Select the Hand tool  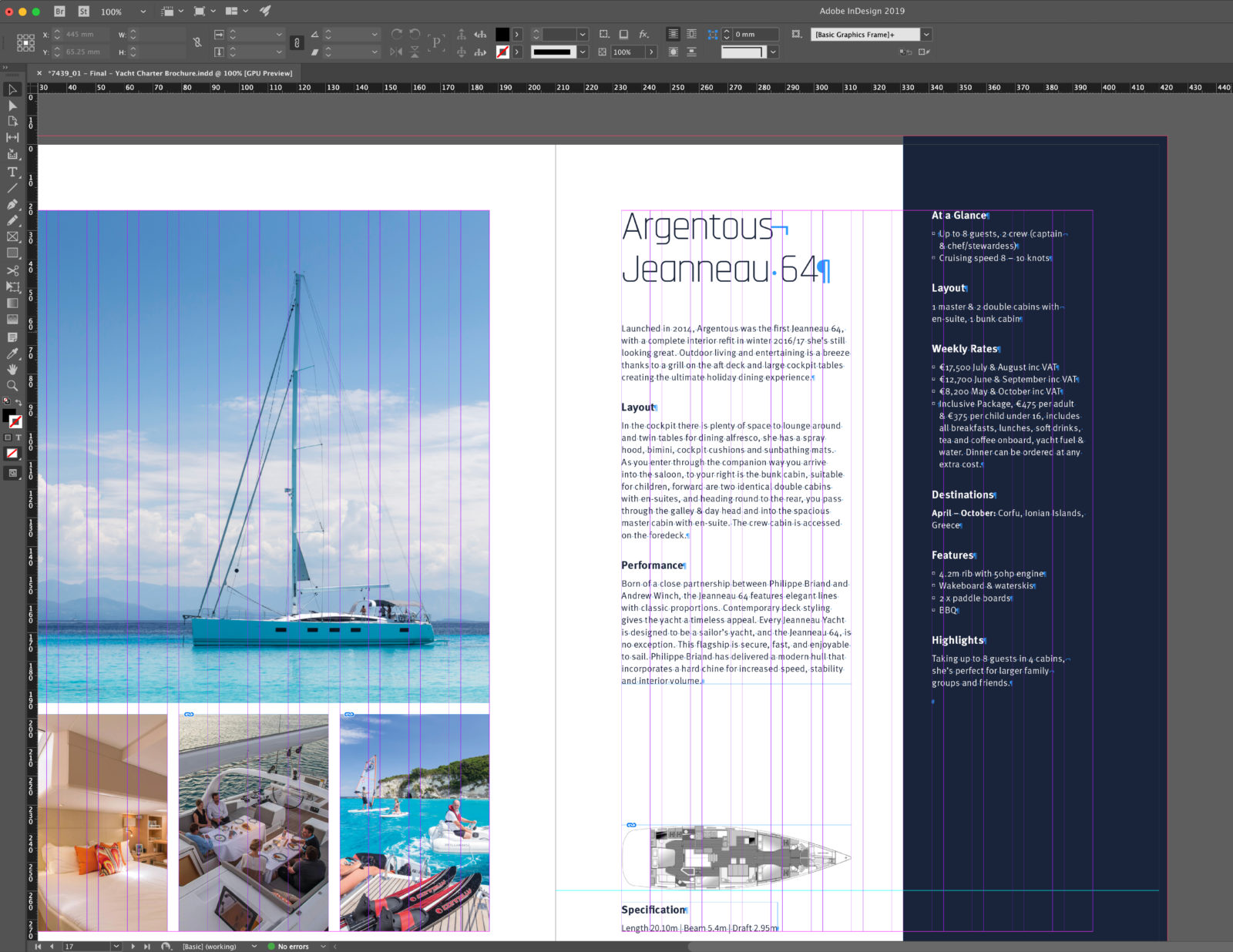[12, 370]
